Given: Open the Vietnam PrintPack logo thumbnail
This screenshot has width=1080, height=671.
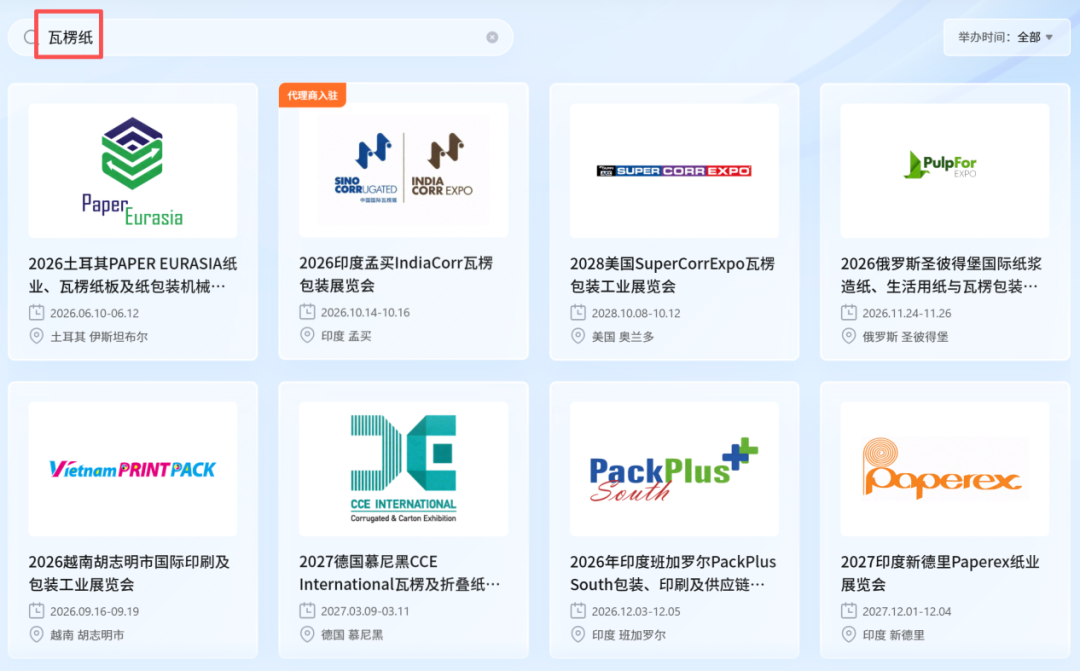Looking at the screenshot, I should (x=133, y=469).
